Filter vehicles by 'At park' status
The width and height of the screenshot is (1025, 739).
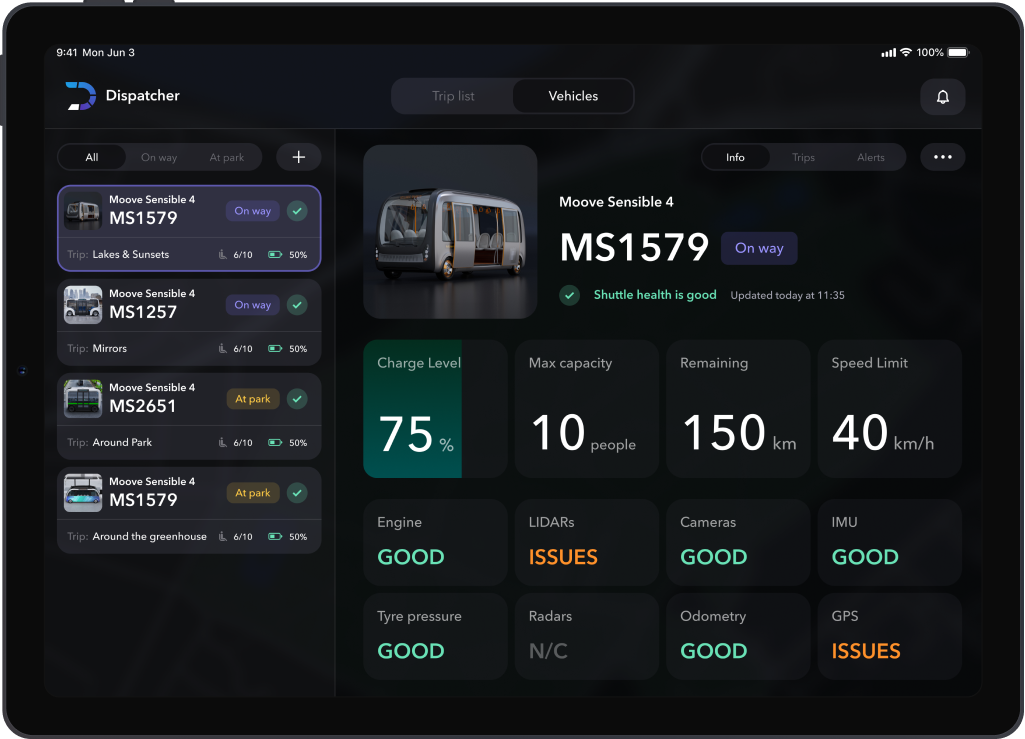pos(226,157)
